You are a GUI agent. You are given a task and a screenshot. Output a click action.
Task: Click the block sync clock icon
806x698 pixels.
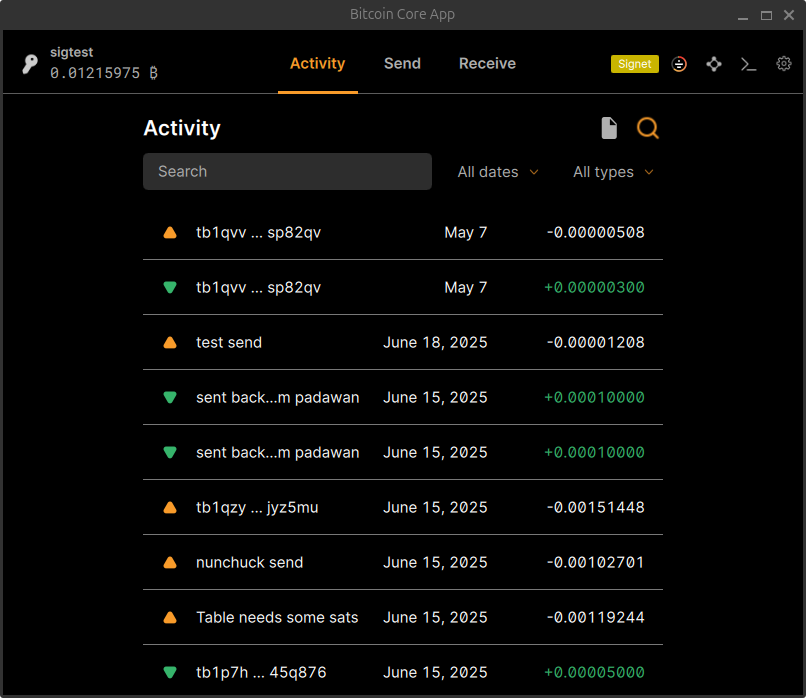(x=679, y=64)
